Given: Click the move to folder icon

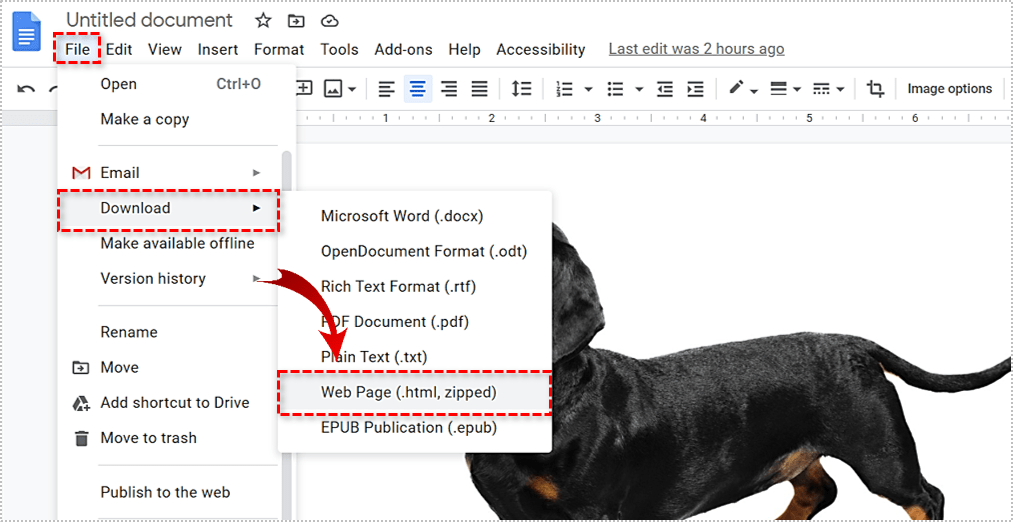Looking at the screenshot, I should (x=295, y=21).
